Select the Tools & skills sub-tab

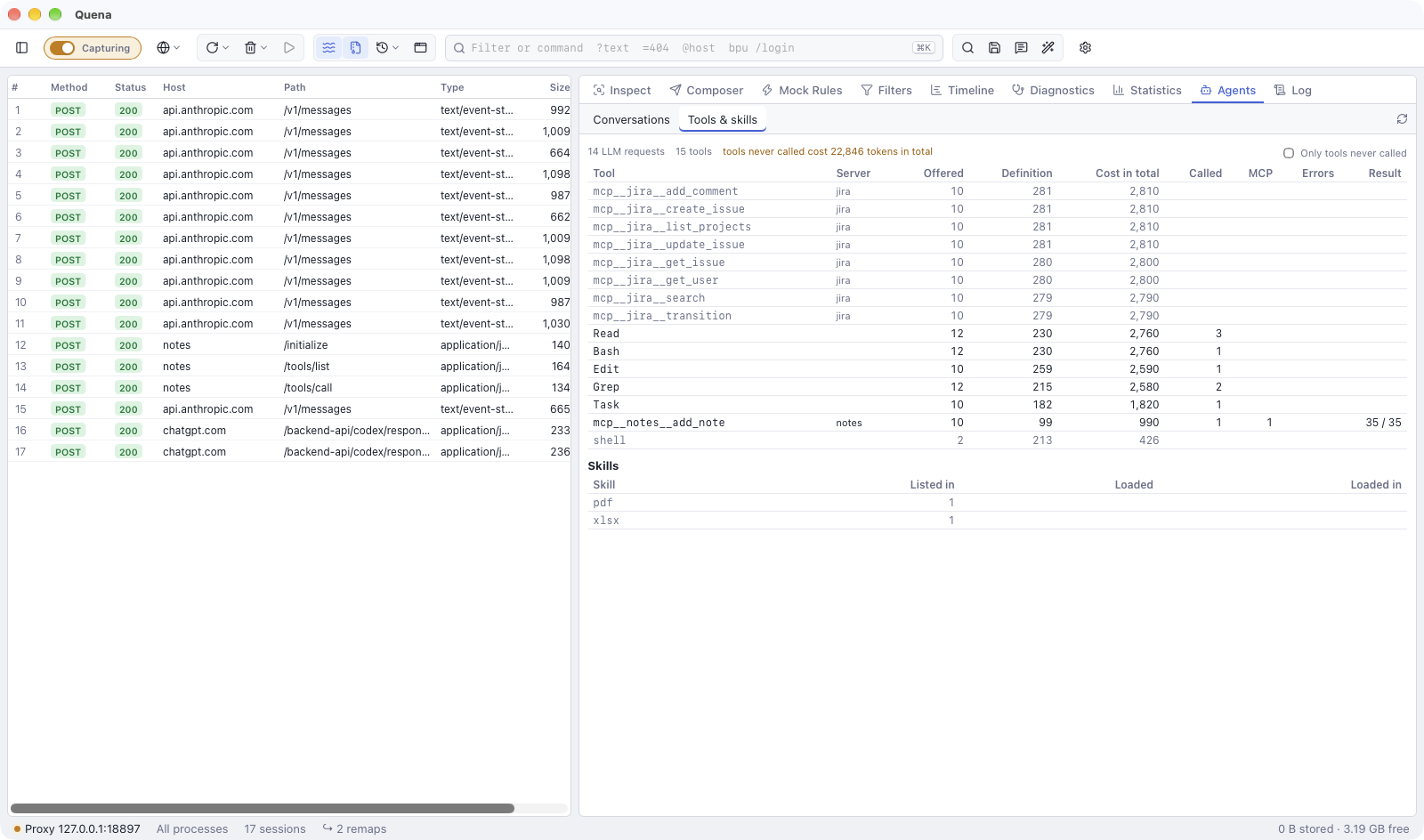[x=722, y=120]
